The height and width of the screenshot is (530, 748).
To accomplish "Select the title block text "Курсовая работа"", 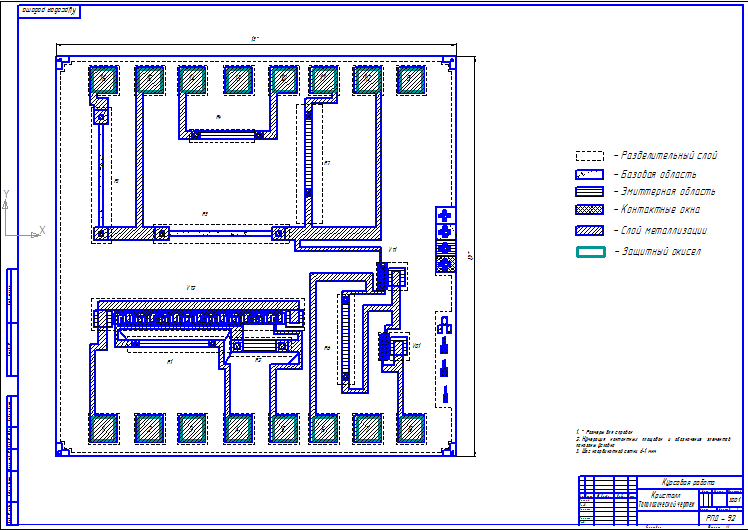I will (688, 482).
